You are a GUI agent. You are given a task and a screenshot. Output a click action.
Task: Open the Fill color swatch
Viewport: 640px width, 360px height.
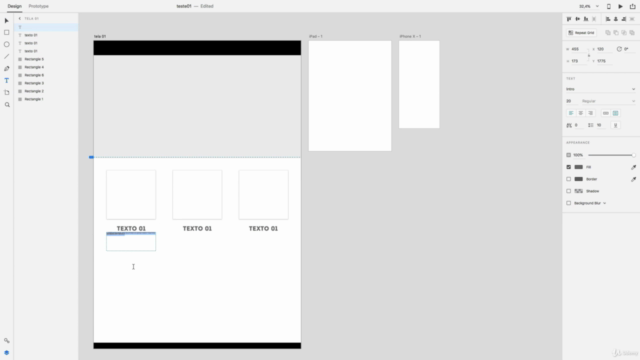578,167
